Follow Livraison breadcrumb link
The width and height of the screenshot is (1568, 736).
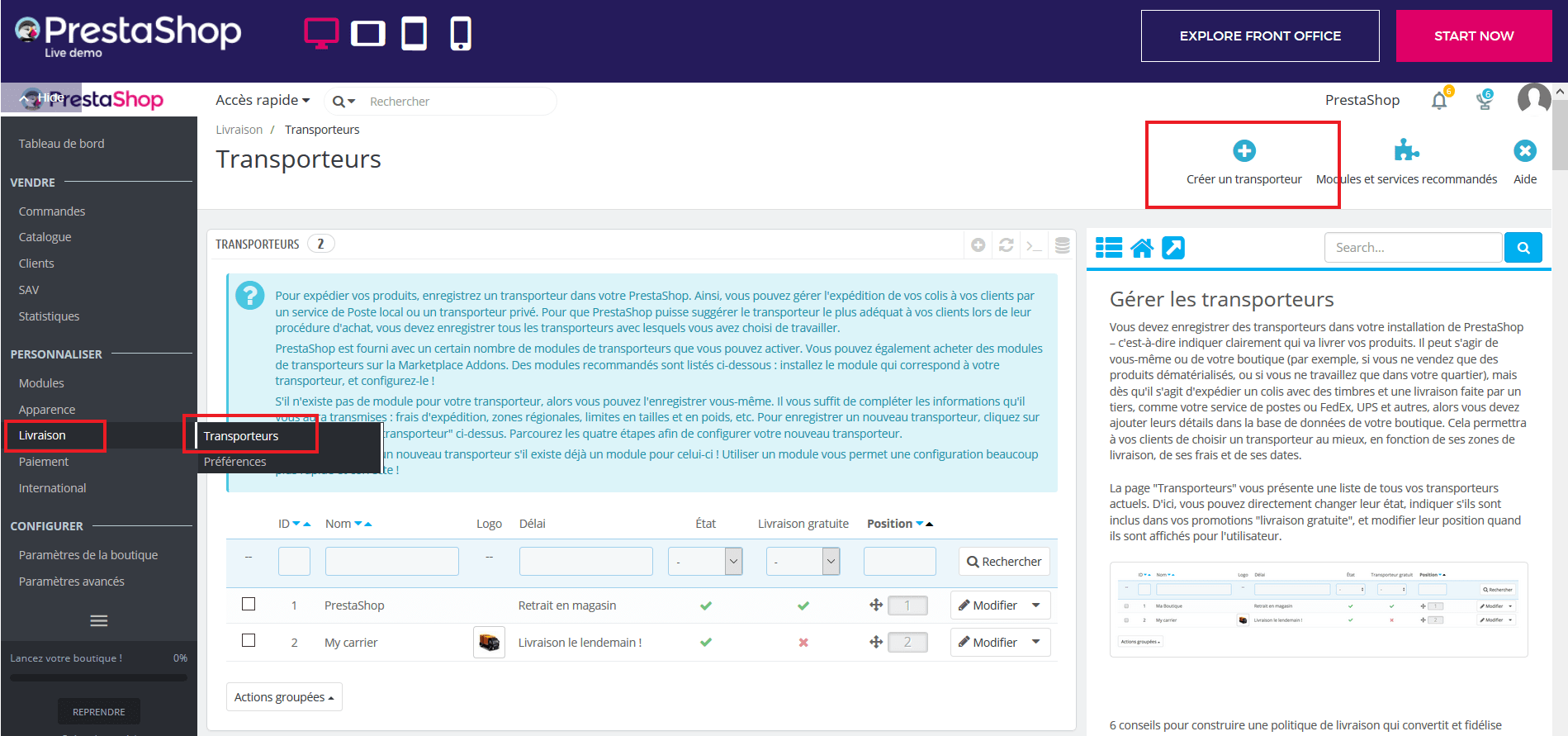click(x=239, y=130)
